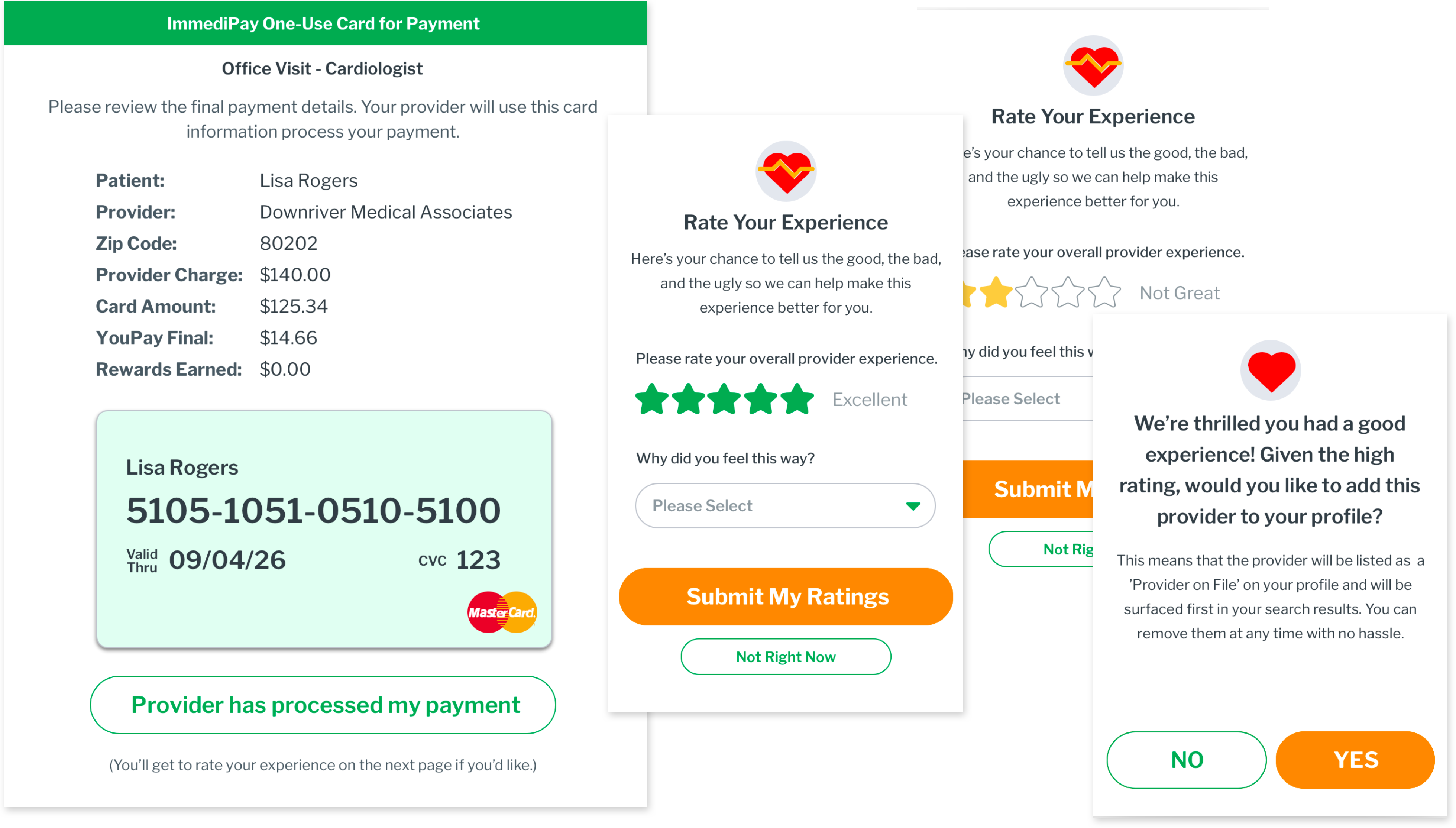
Task: Choose YES to add provider to profile
Action: point(1355,760)
